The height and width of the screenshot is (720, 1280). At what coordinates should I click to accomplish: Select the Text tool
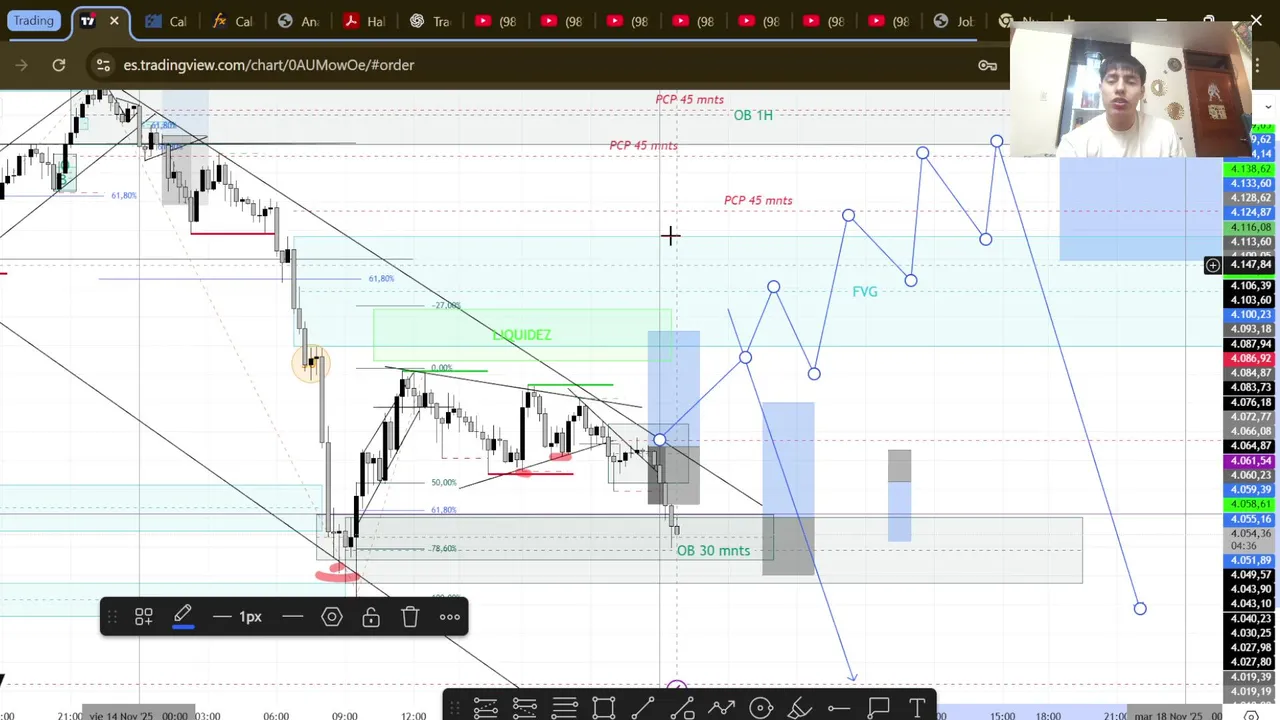[x=917, y=708]
